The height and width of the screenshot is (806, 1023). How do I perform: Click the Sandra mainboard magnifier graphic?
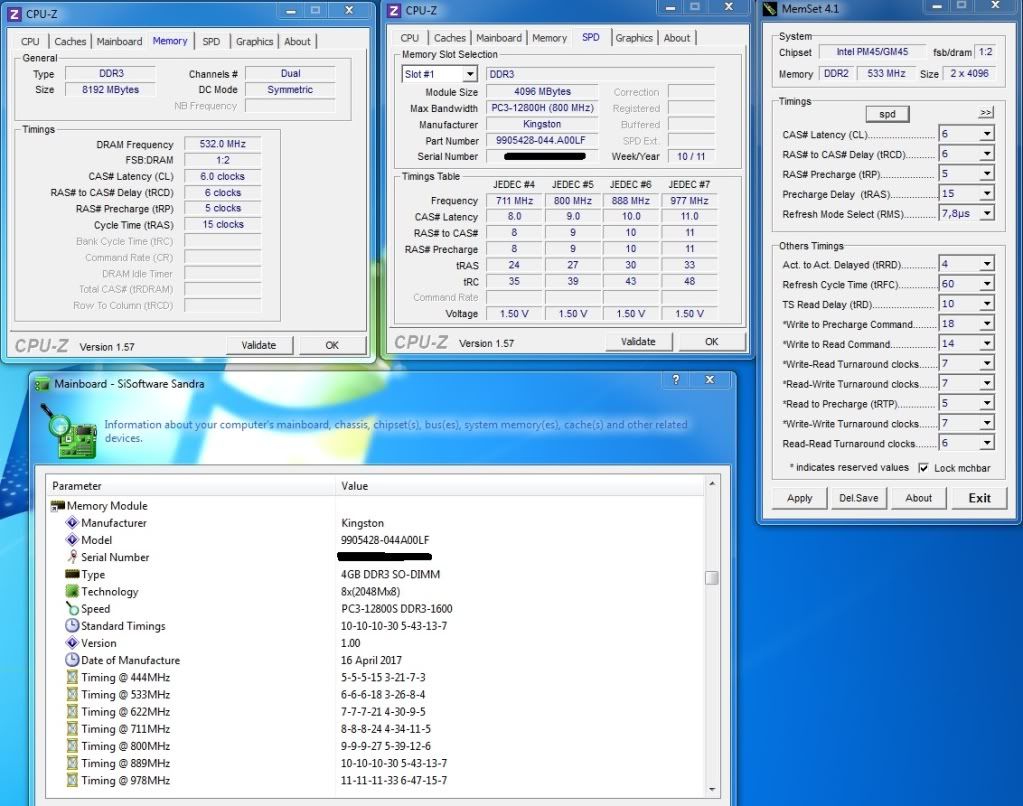pos(69,431)
